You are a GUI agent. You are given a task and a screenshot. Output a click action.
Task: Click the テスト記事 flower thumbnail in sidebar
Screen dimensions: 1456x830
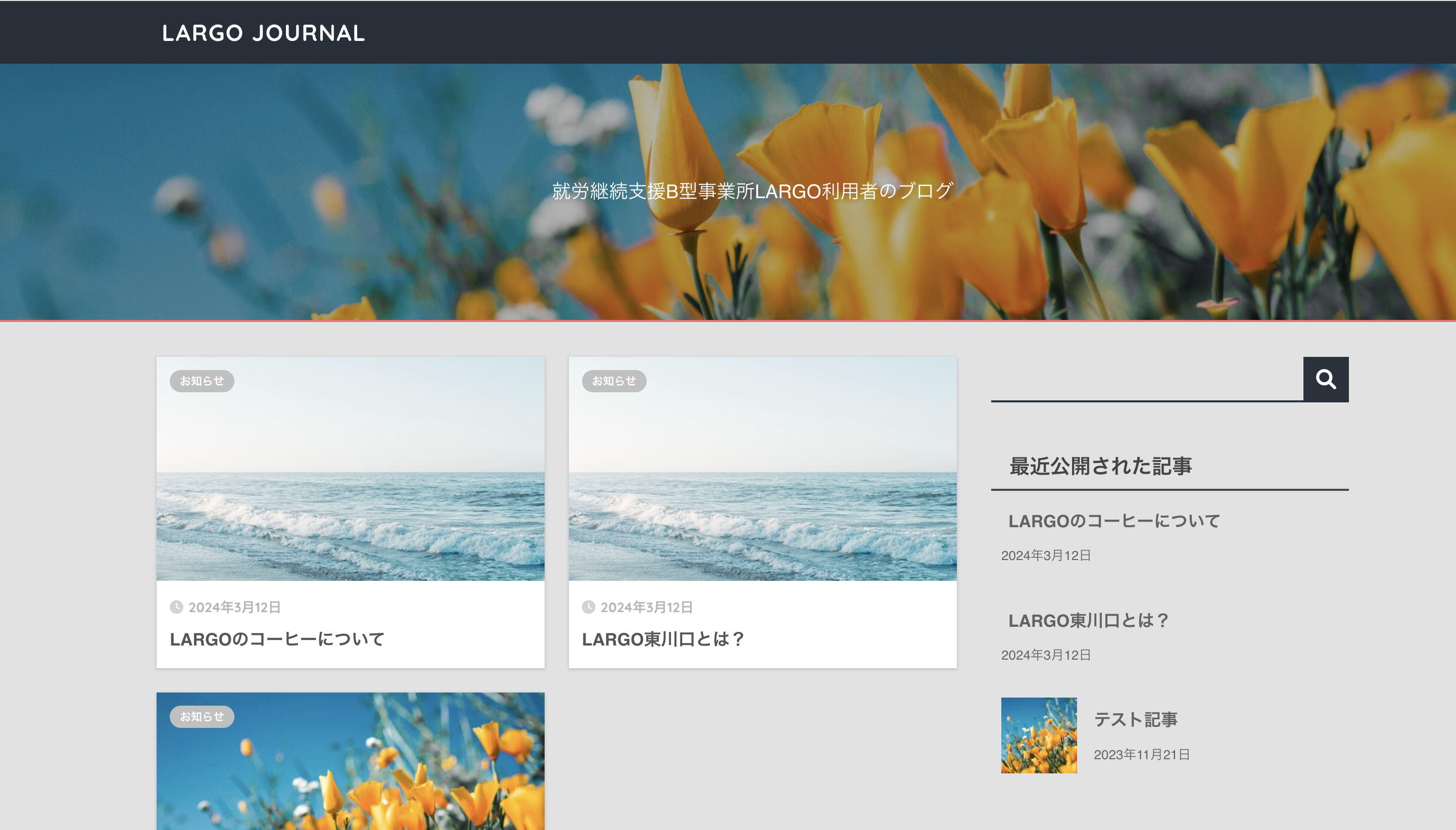(1039, 735)
